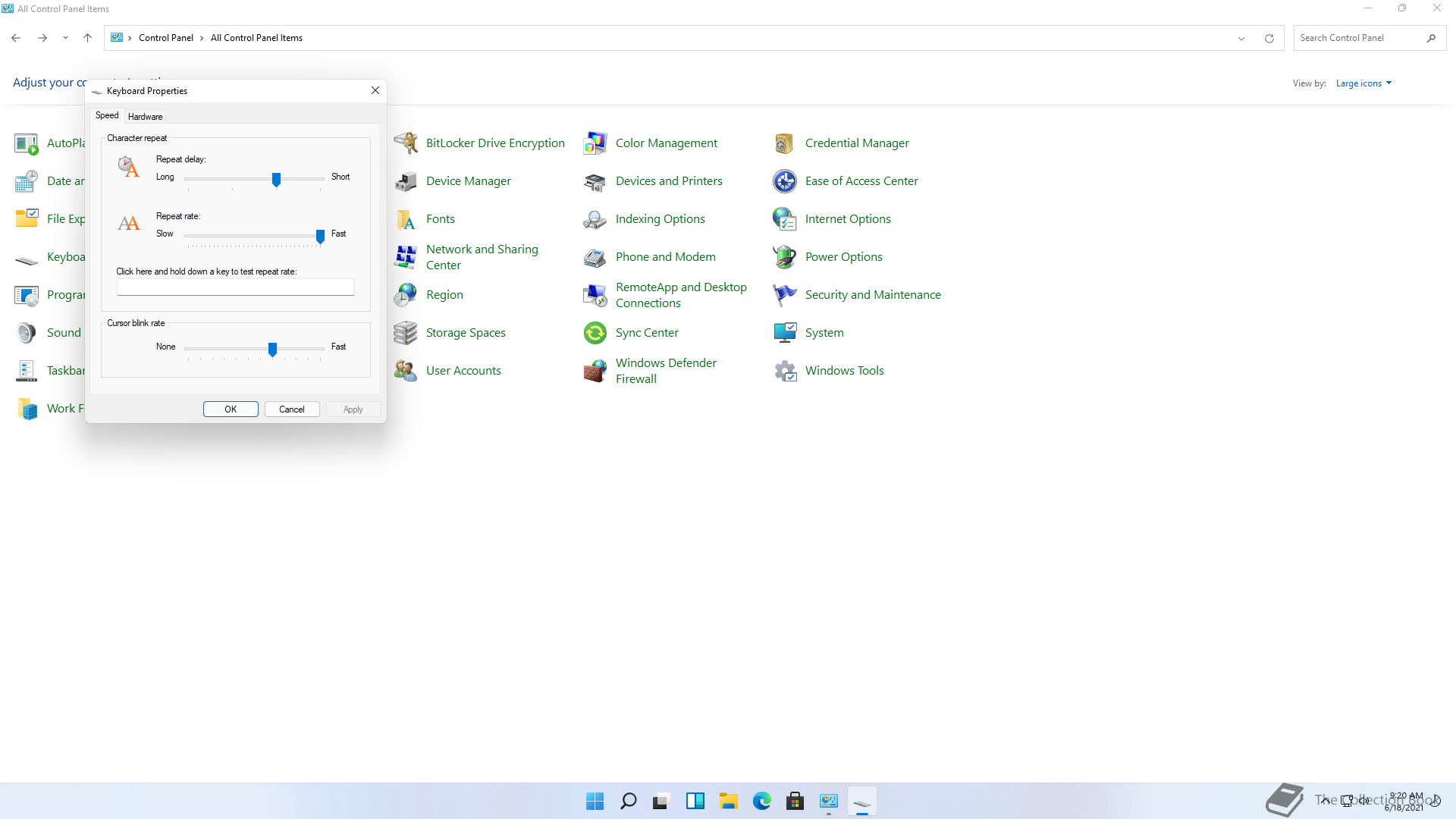Expand the address bar history dropdown

pyautogui.click(x=1241, y=38)
